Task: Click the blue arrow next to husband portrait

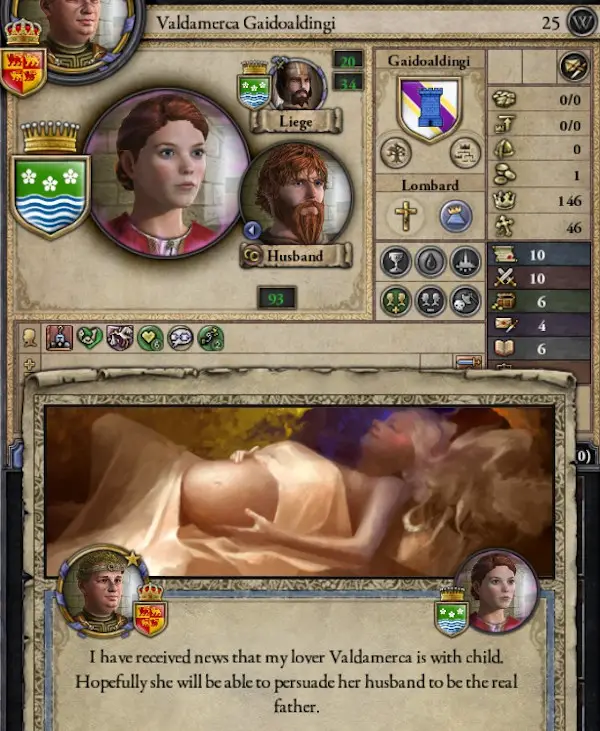Action: pos(252,229)
